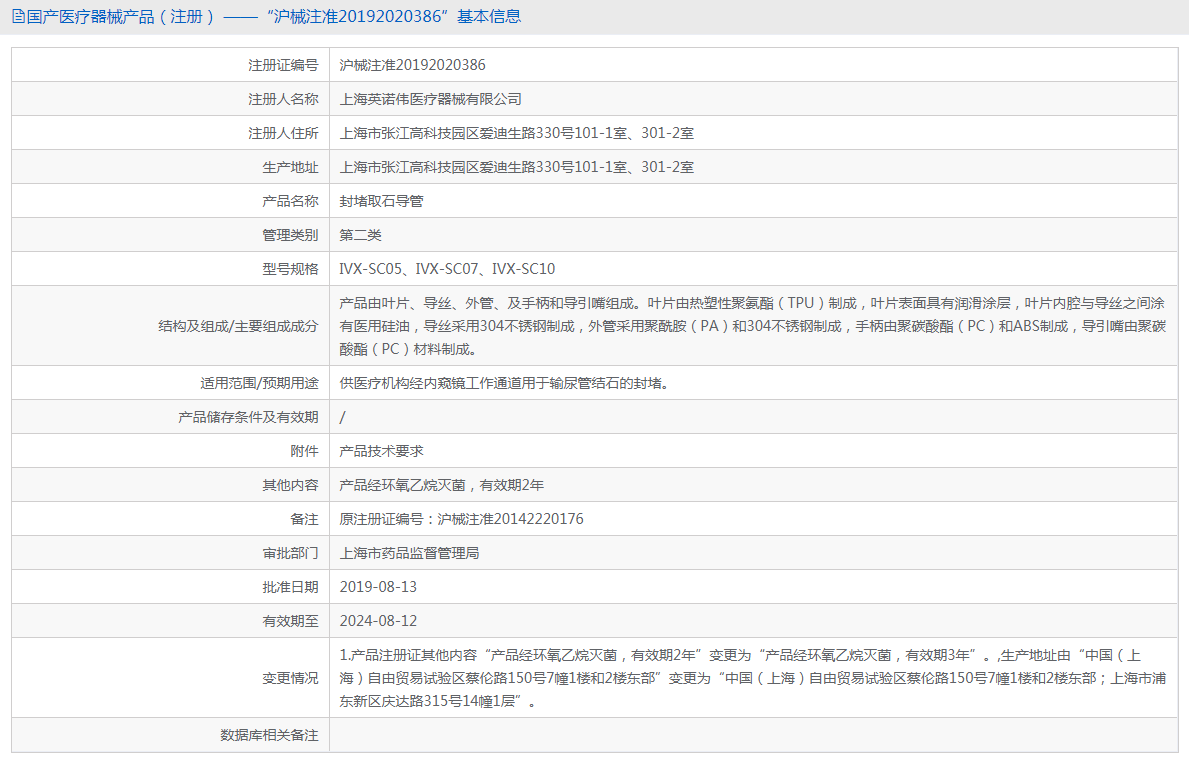Click the 审批部门 label
Screen dimensions: 1189x761
[x=290, y=553]
